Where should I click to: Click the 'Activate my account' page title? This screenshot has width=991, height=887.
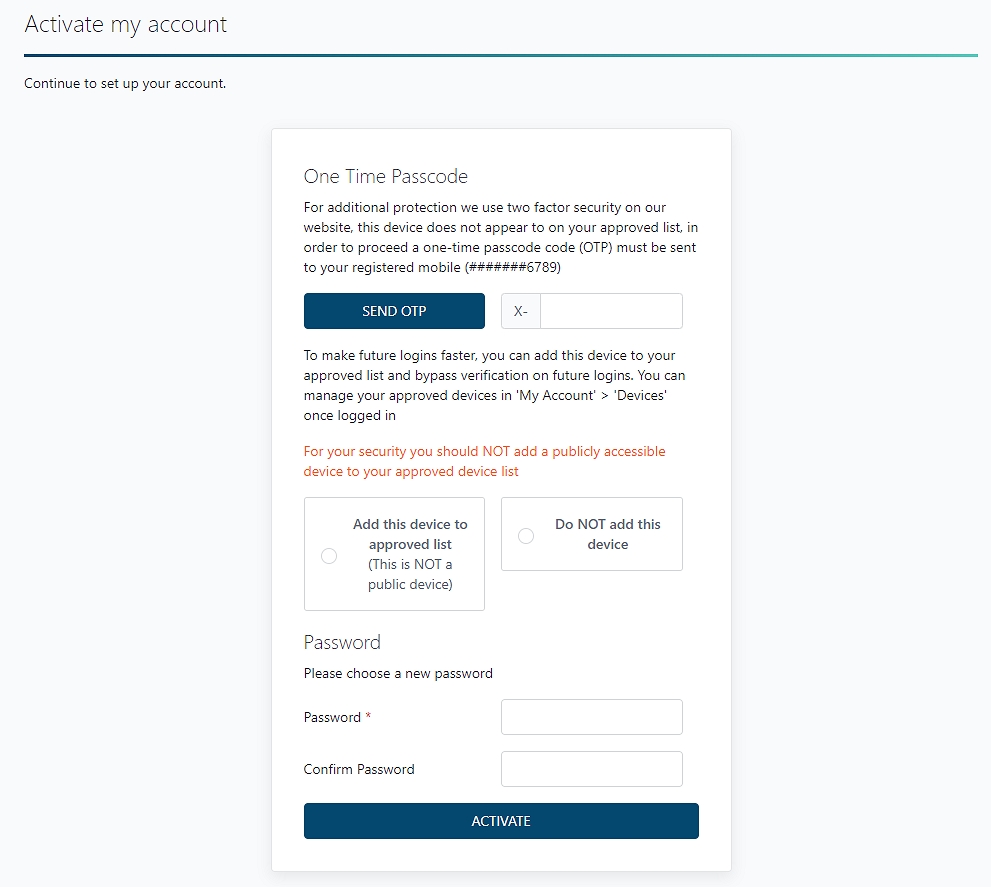click(126, 24)
